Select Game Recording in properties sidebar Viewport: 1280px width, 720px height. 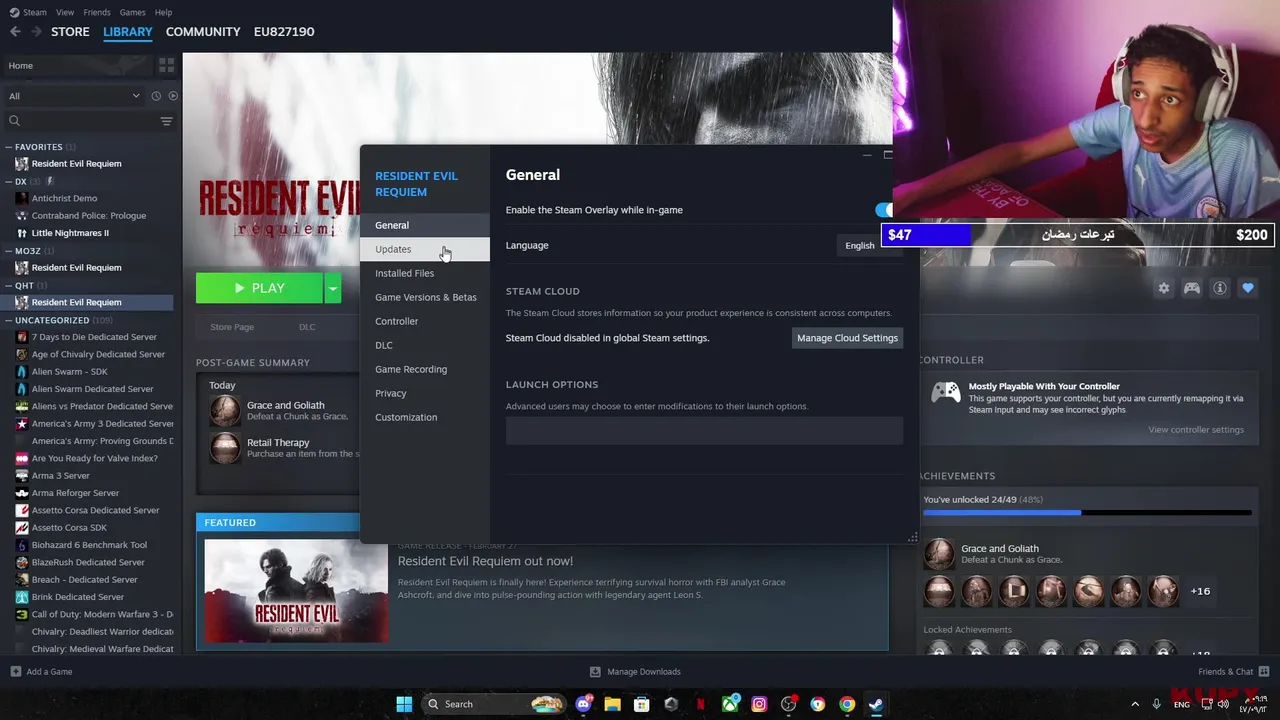coord(425,369)
